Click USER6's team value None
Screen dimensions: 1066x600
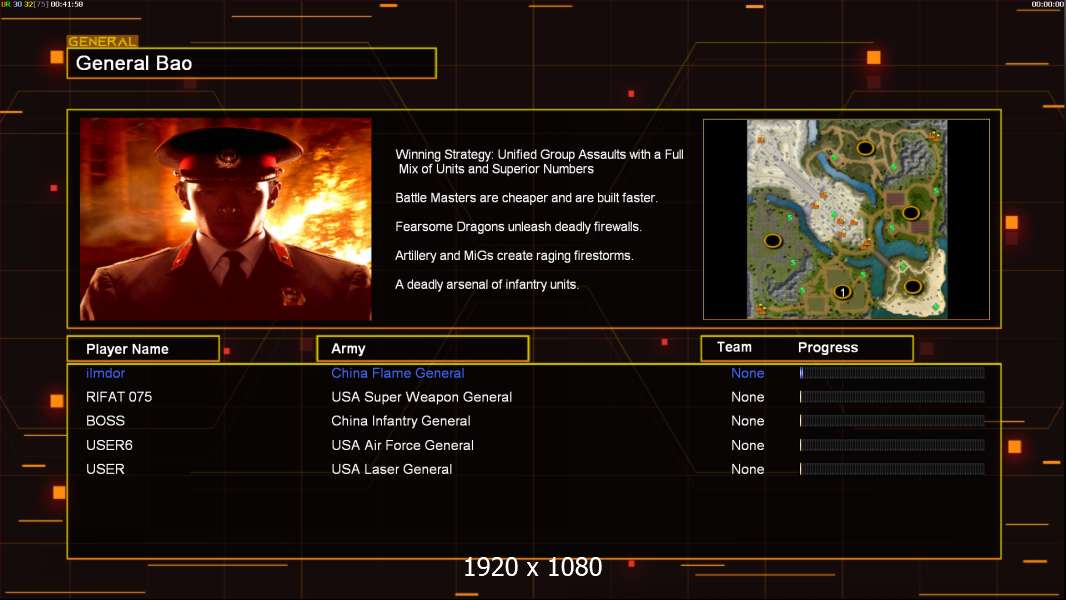748,445
